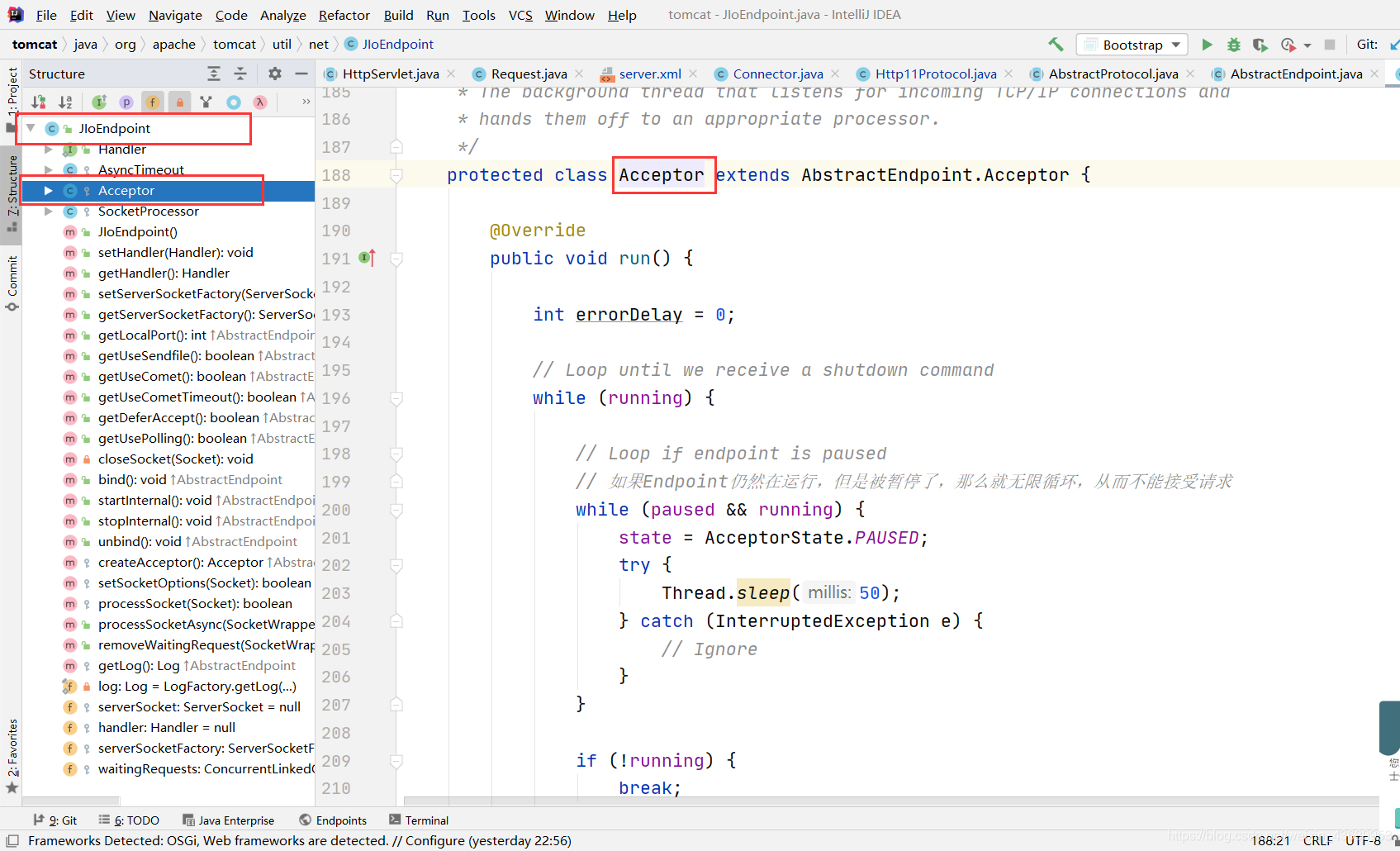Debug Bootstrap with the bug icon
The image size is (1400, 851).
(x=1233, y=45)
